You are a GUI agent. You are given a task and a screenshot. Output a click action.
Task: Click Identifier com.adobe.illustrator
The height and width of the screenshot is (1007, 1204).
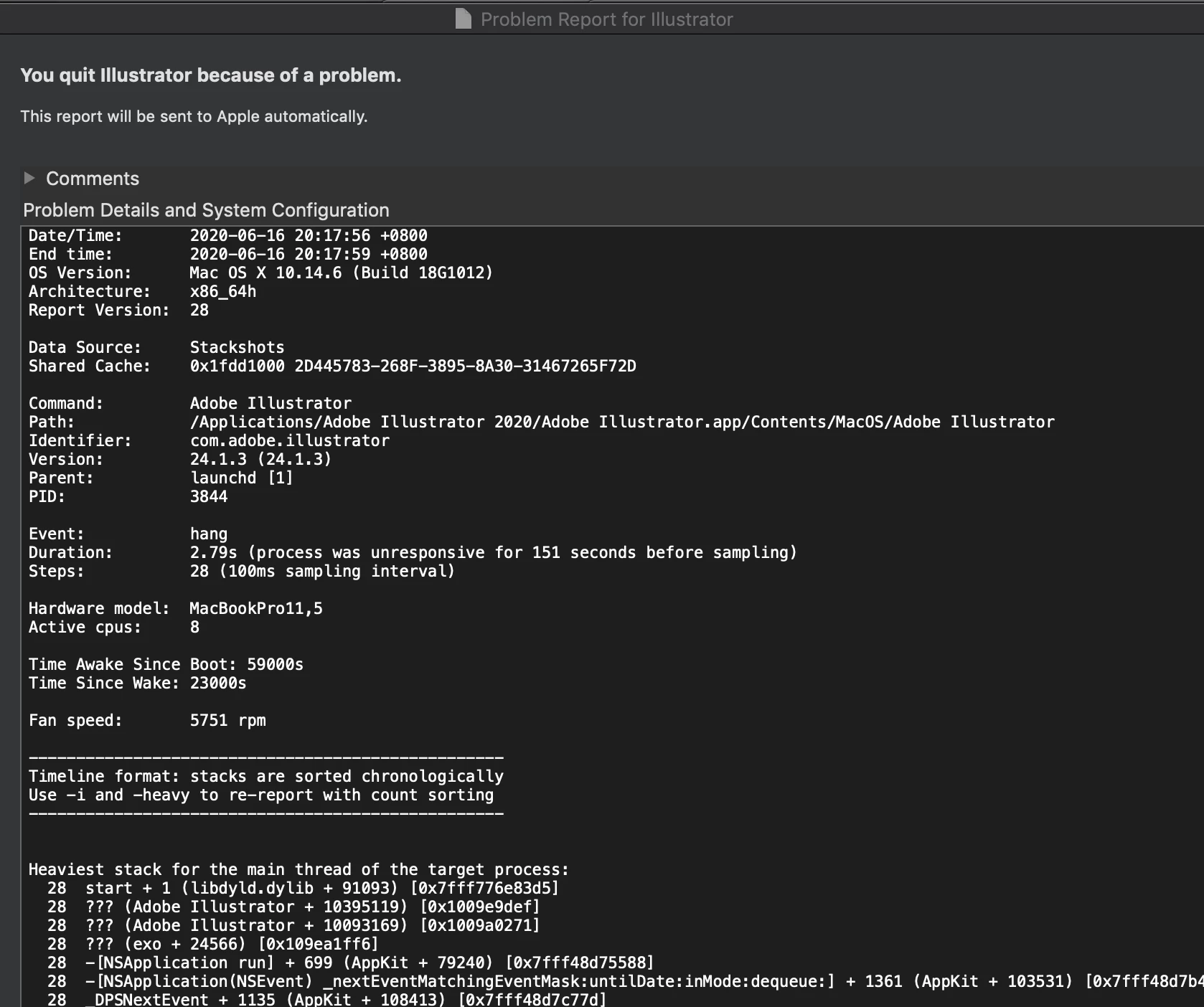[x=289, y=440]
